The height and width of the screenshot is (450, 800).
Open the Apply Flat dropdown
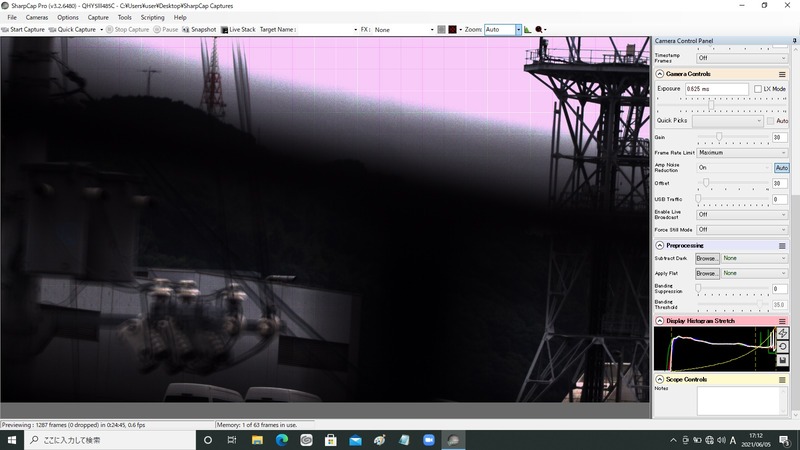pos(755,273)
